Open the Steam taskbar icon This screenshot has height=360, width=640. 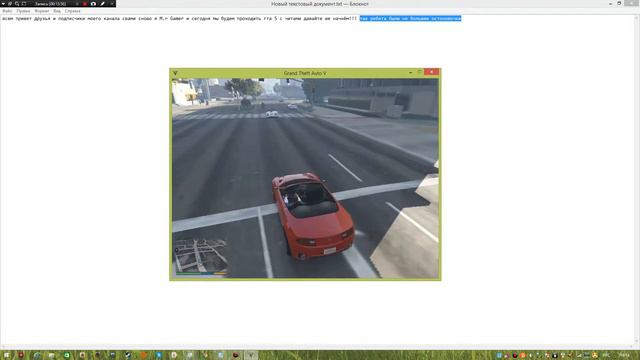[x=128, y=356]
